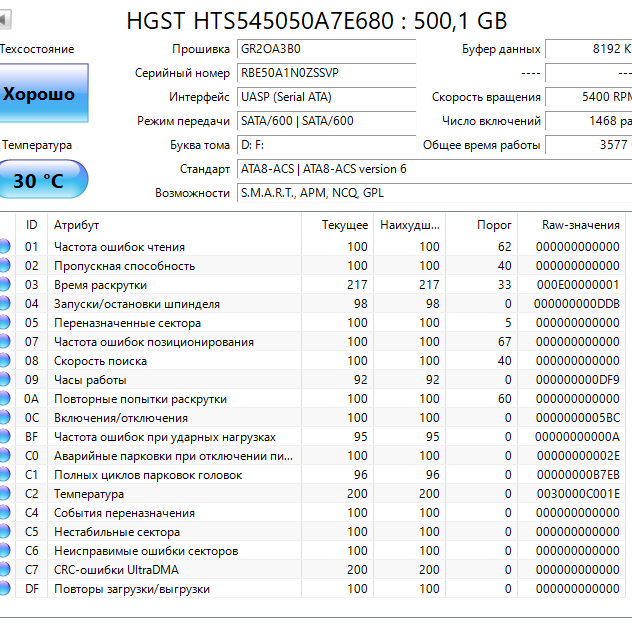Click the Raw-значения column header
Image resolution: width=632 pixels, height=625 pixels.
point(572,225)
